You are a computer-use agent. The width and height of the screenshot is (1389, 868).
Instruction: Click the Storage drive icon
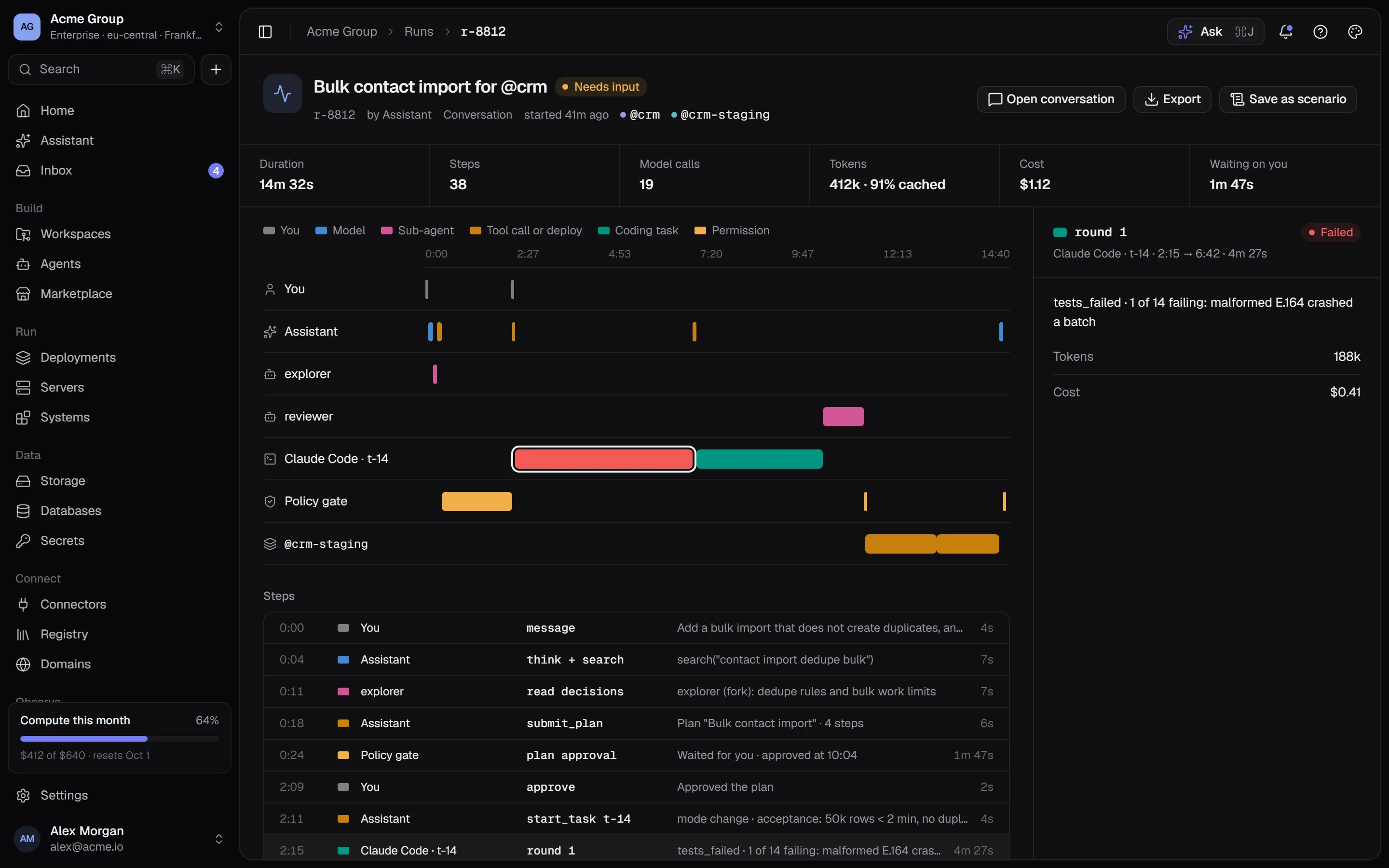tap(23, 481)
